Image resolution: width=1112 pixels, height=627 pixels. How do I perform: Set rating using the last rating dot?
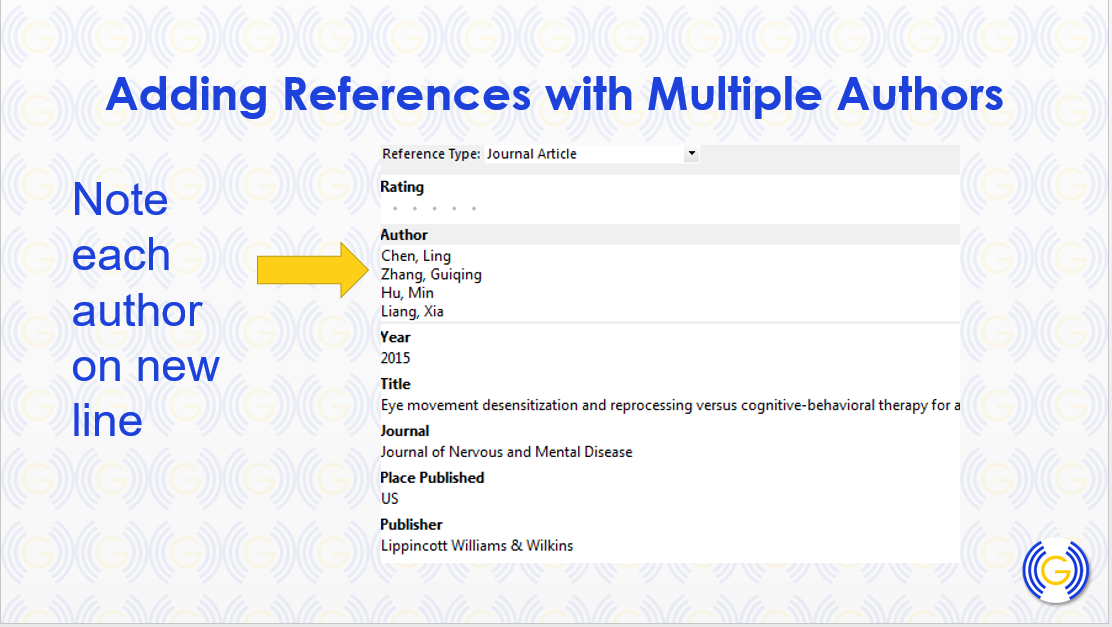tap(474, 209)
